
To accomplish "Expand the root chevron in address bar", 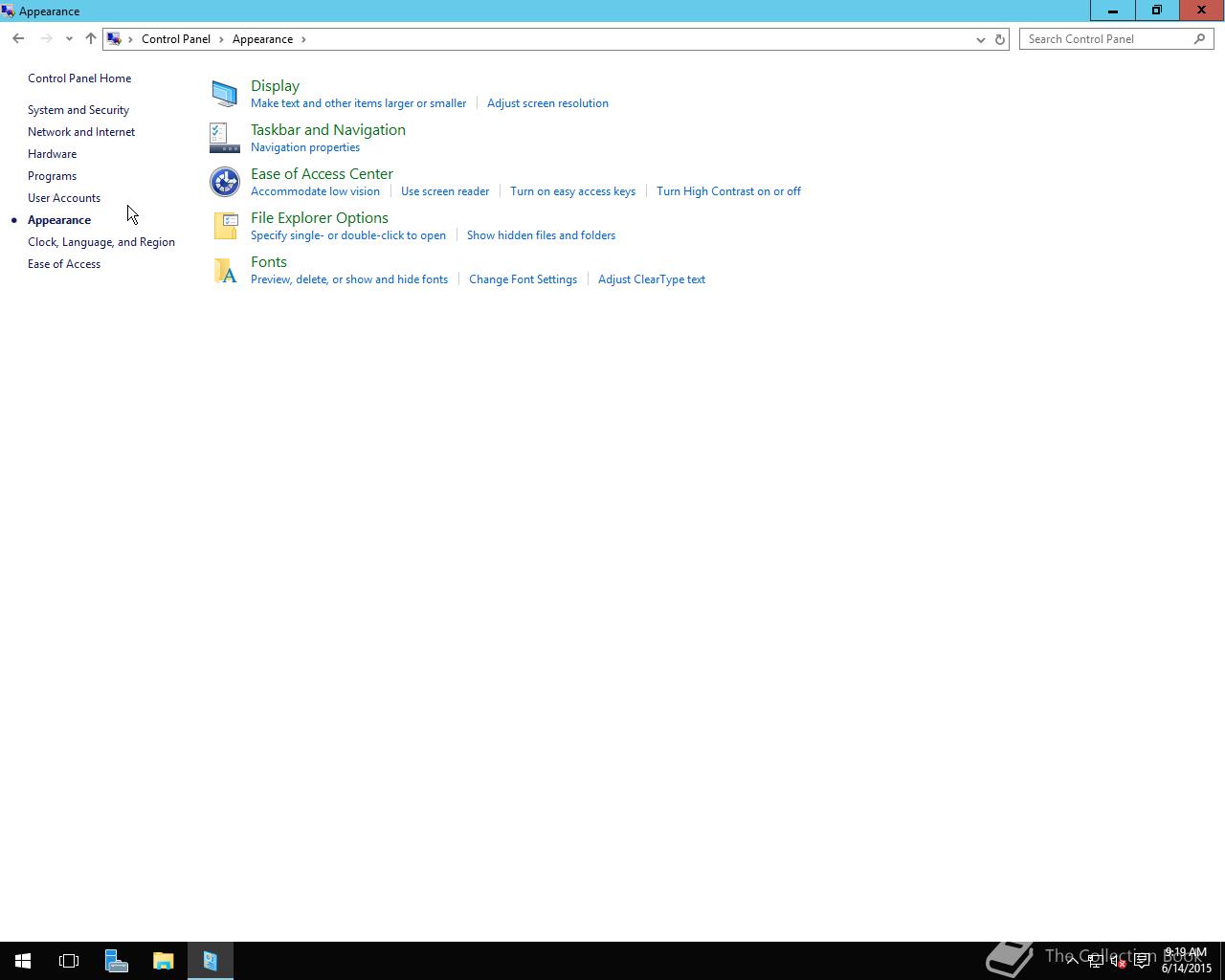I will [130, 39].
